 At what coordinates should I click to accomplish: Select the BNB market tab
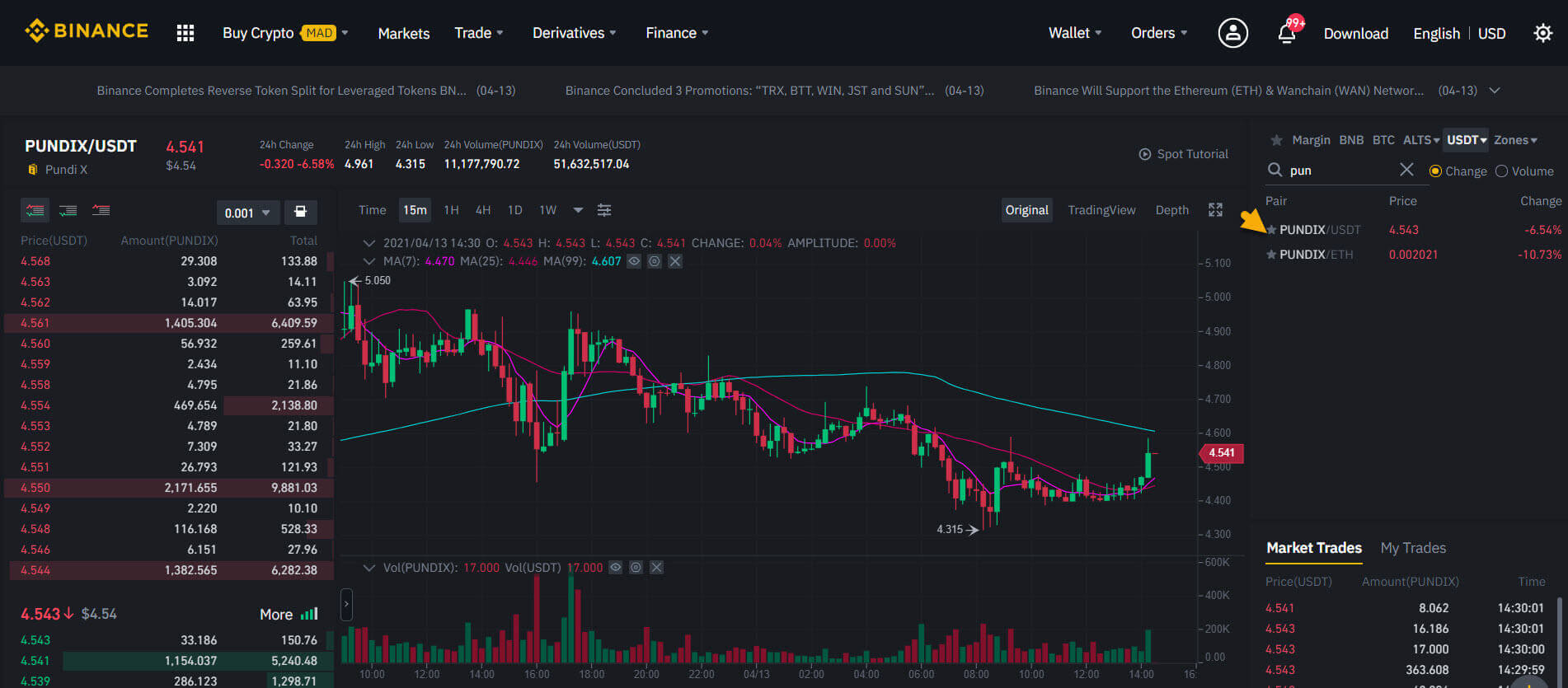point(1351,140)
